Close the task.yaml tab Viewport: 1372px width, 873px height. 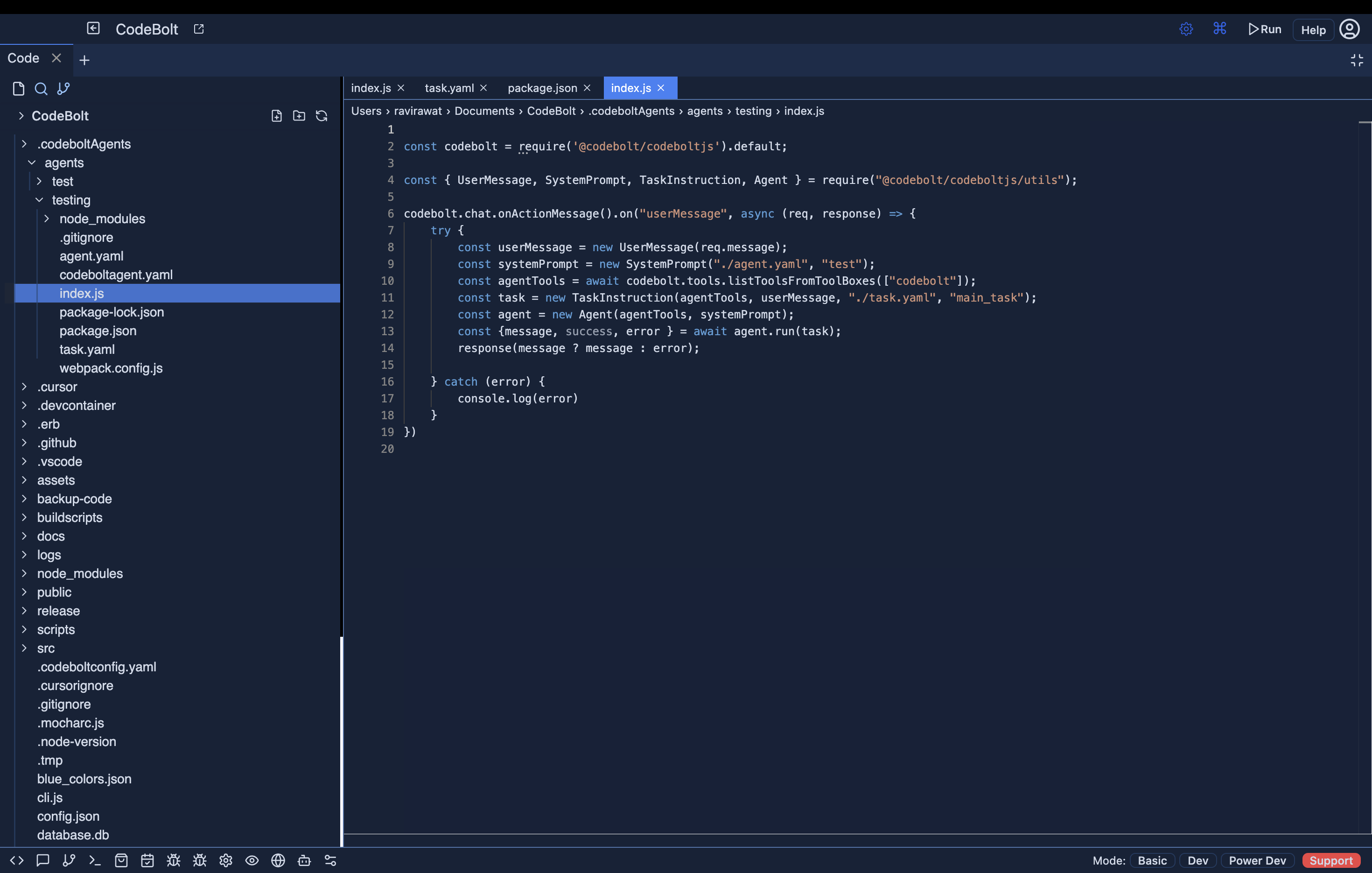click(484, 88)
